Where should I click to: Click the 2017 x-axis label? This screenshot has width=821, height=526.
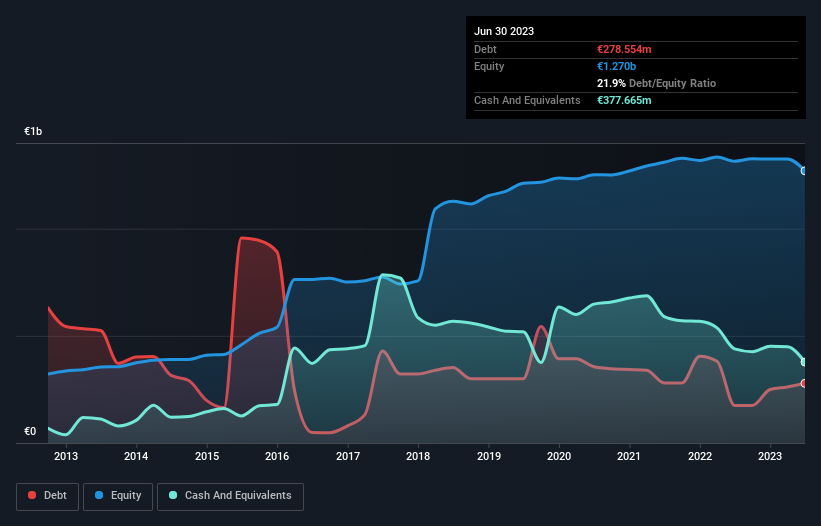point(348,456)
